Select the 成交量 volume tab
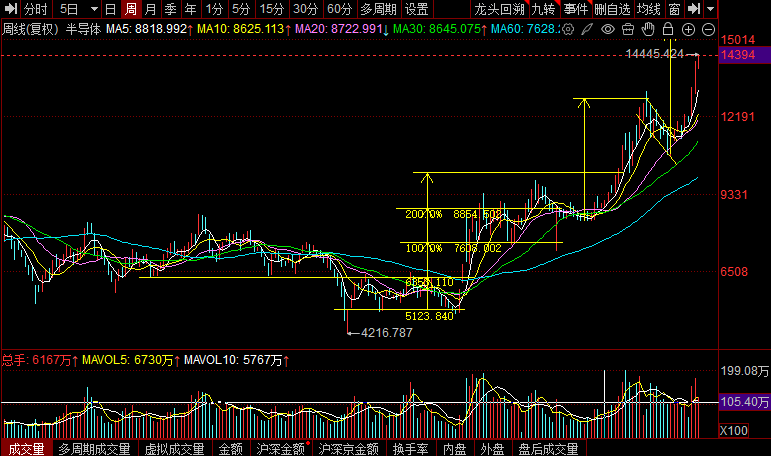The image size is (771, 456). (x=27, y=449)
